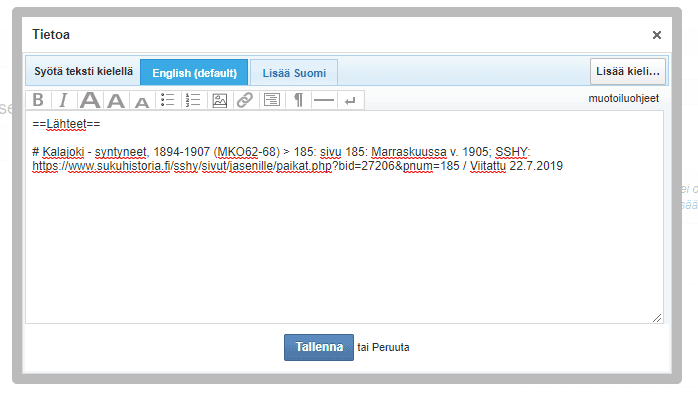The width and height of the screenshot is (698, 393).
Task: Insert a hyperlink with the chain icon
Action: [x=245, y=100]
